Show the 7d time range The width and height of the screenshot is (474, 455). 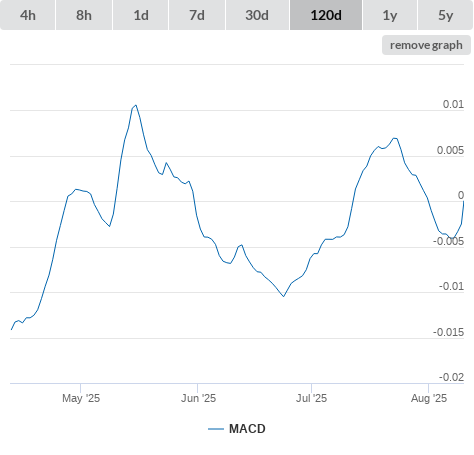click(x=197, y=15)
